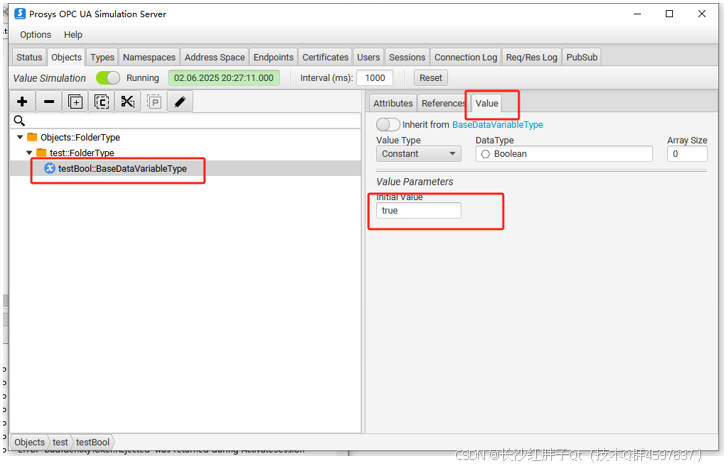Click the Reset button
This screenshot has height=468, width=728.
pyautogui.click(x=431, y=78)
